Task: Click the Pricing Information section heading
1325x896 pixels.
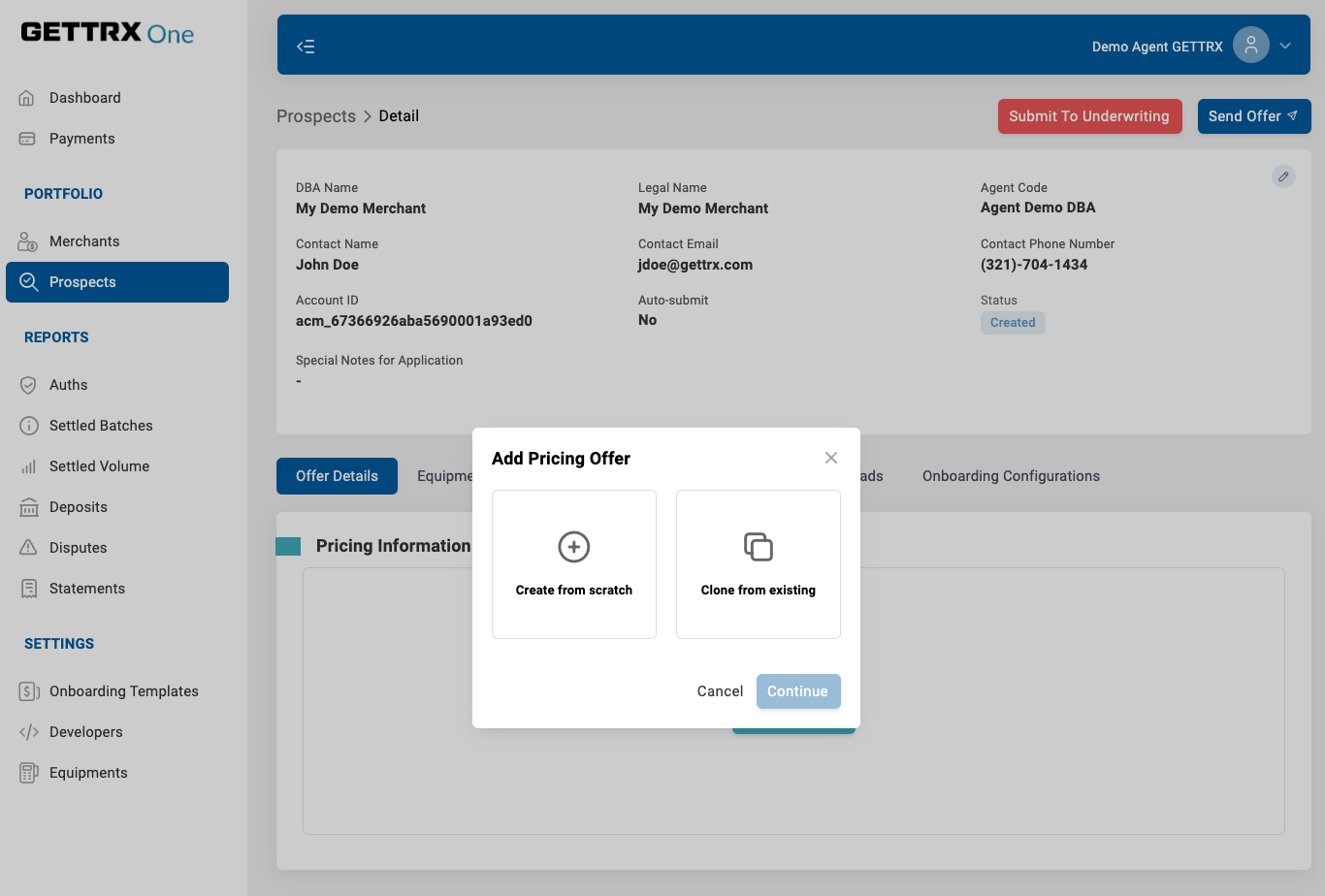Action: point(393,546)
